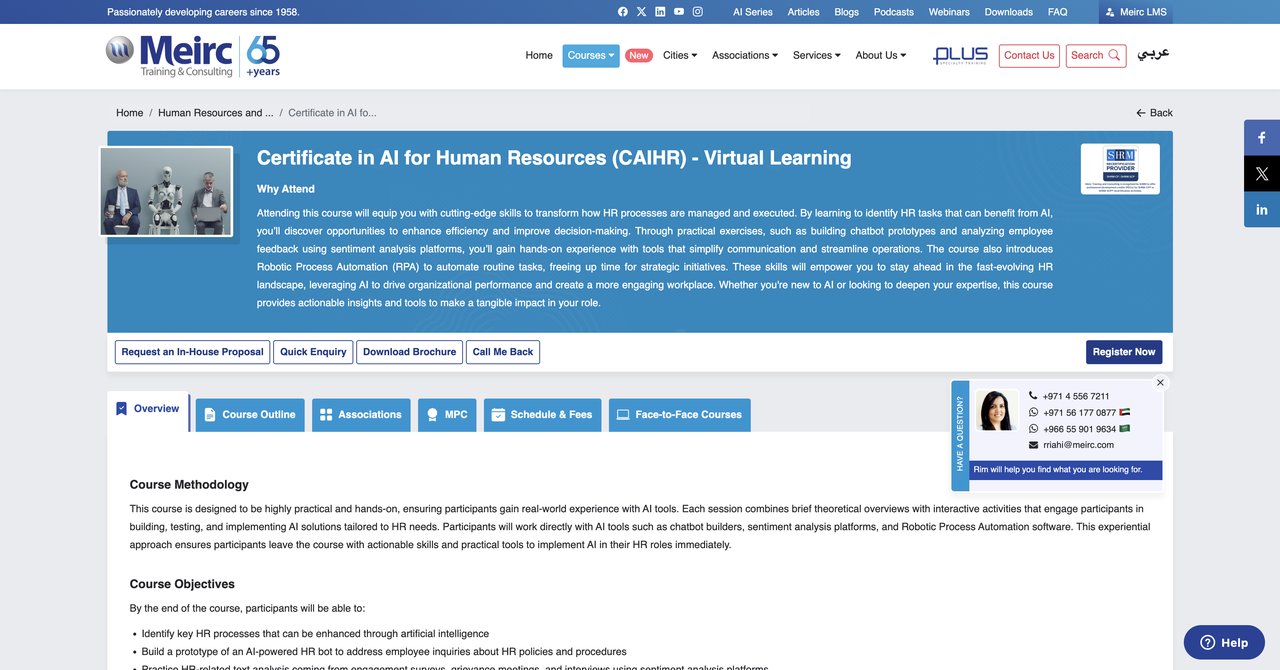Viewport: 1280px width, 670px height.
Task: Share on X via side share bar
Action: point(1262,174)
